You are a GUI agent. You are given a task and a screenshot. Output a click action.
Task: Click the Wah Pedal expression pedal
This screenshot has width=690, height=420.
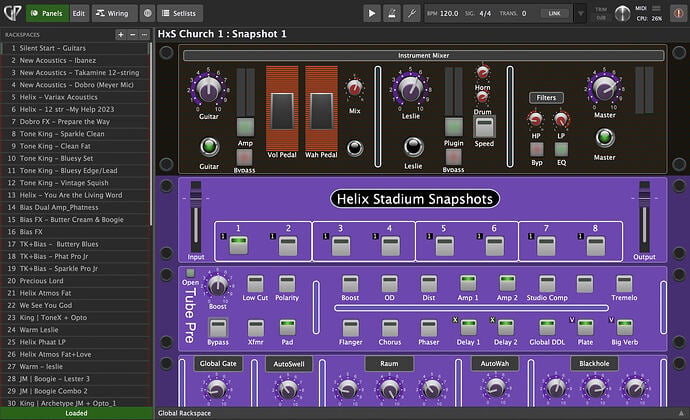[x=321, y=108]
